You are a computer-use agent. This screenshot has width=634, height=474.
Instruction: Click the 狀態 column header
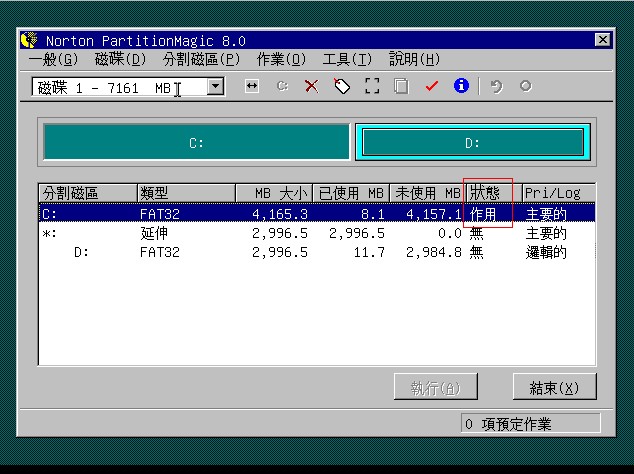point(494,193)
